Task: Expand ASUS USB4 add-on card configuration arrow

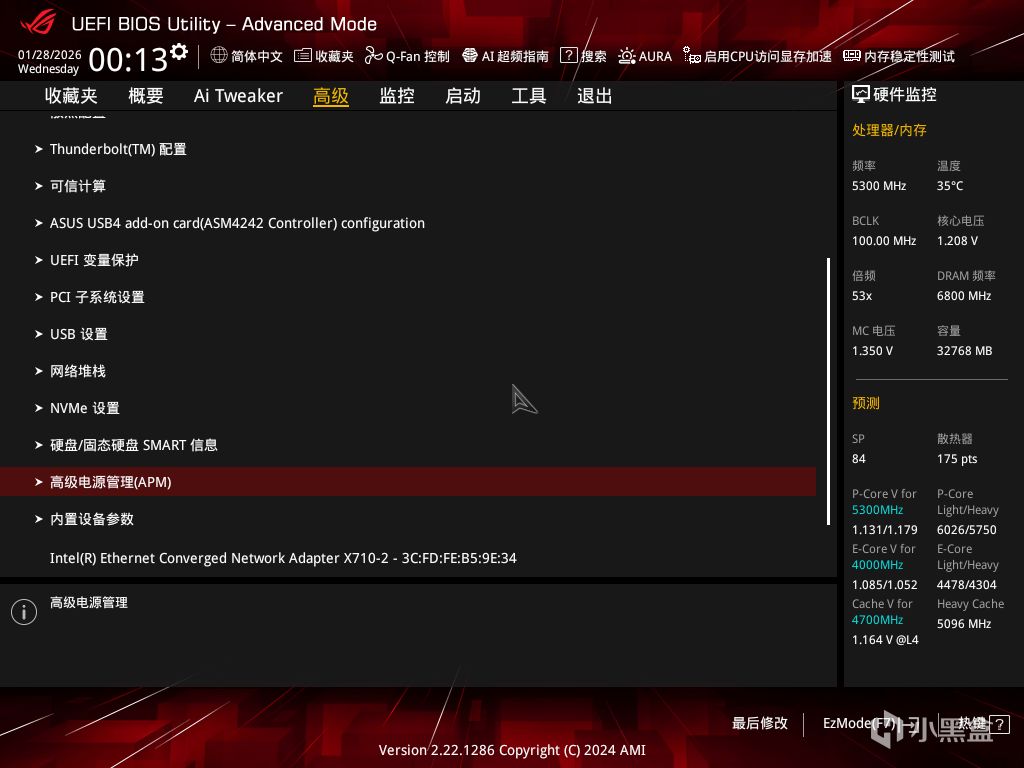Action: click(x=39, y=223)
